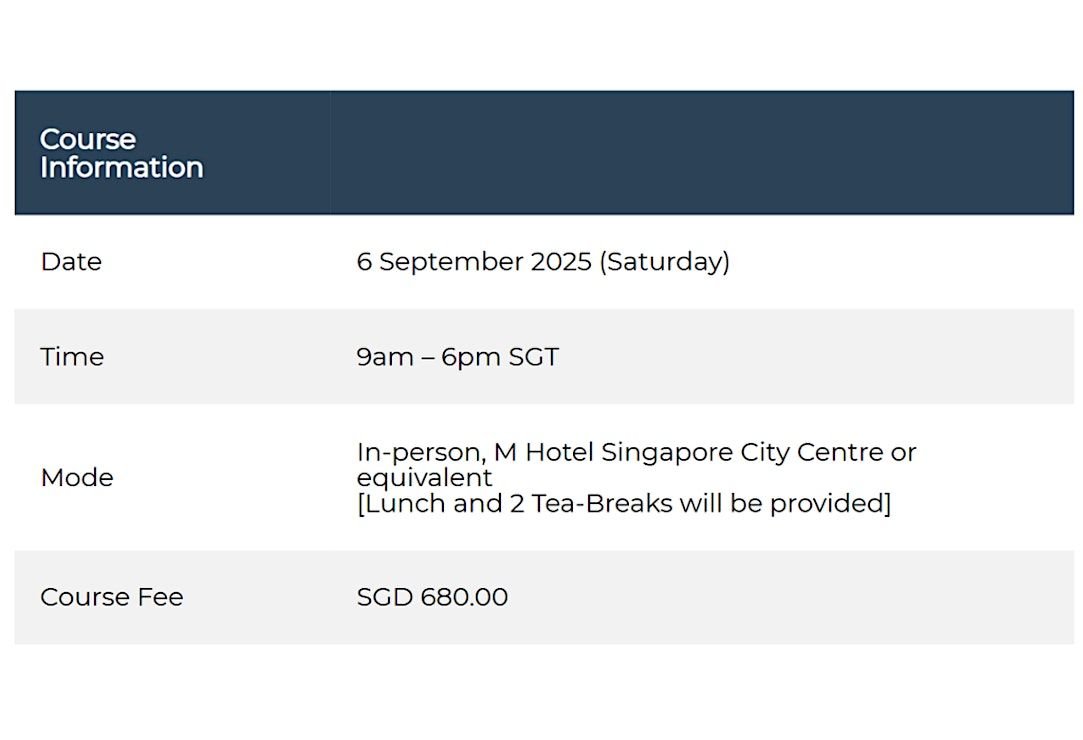Click the "(Saturday)" text
The width and height of the screenshot is (1083, 740).
click(664, 262)
